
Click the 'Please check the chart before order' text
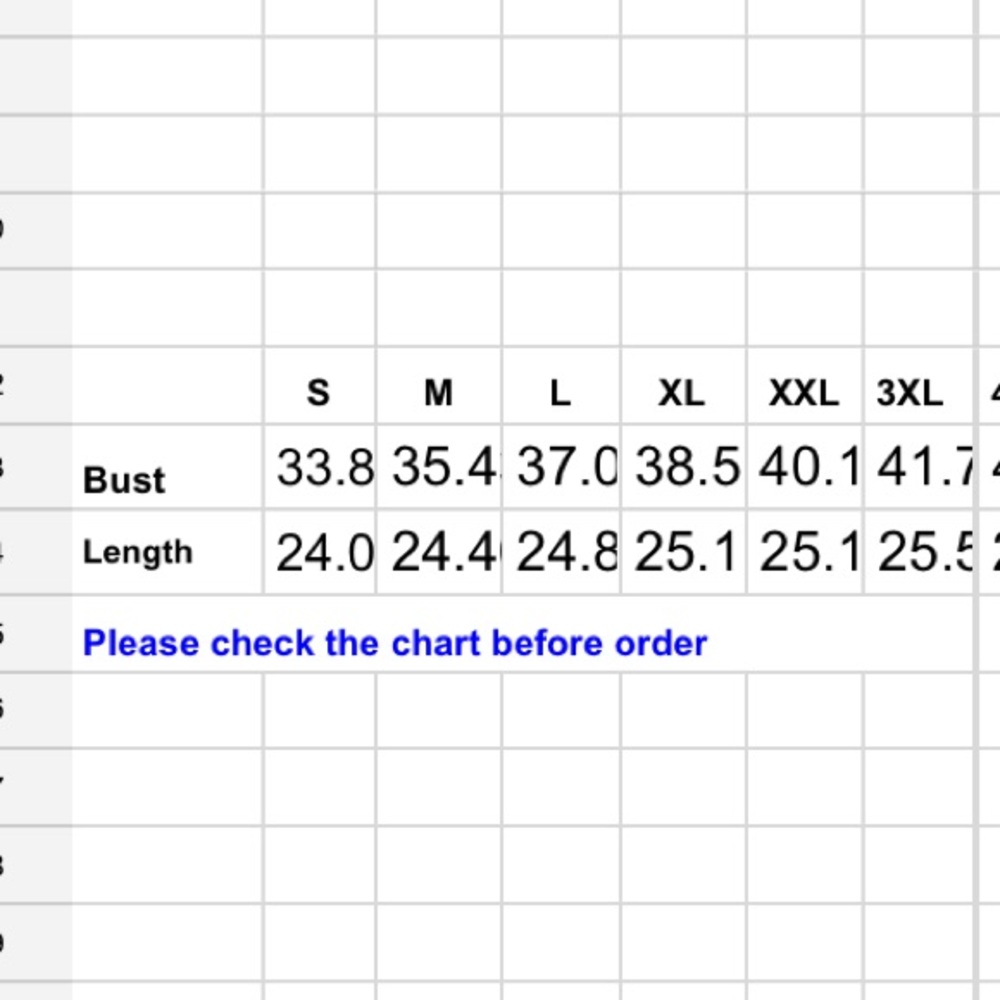click(395, 643)
